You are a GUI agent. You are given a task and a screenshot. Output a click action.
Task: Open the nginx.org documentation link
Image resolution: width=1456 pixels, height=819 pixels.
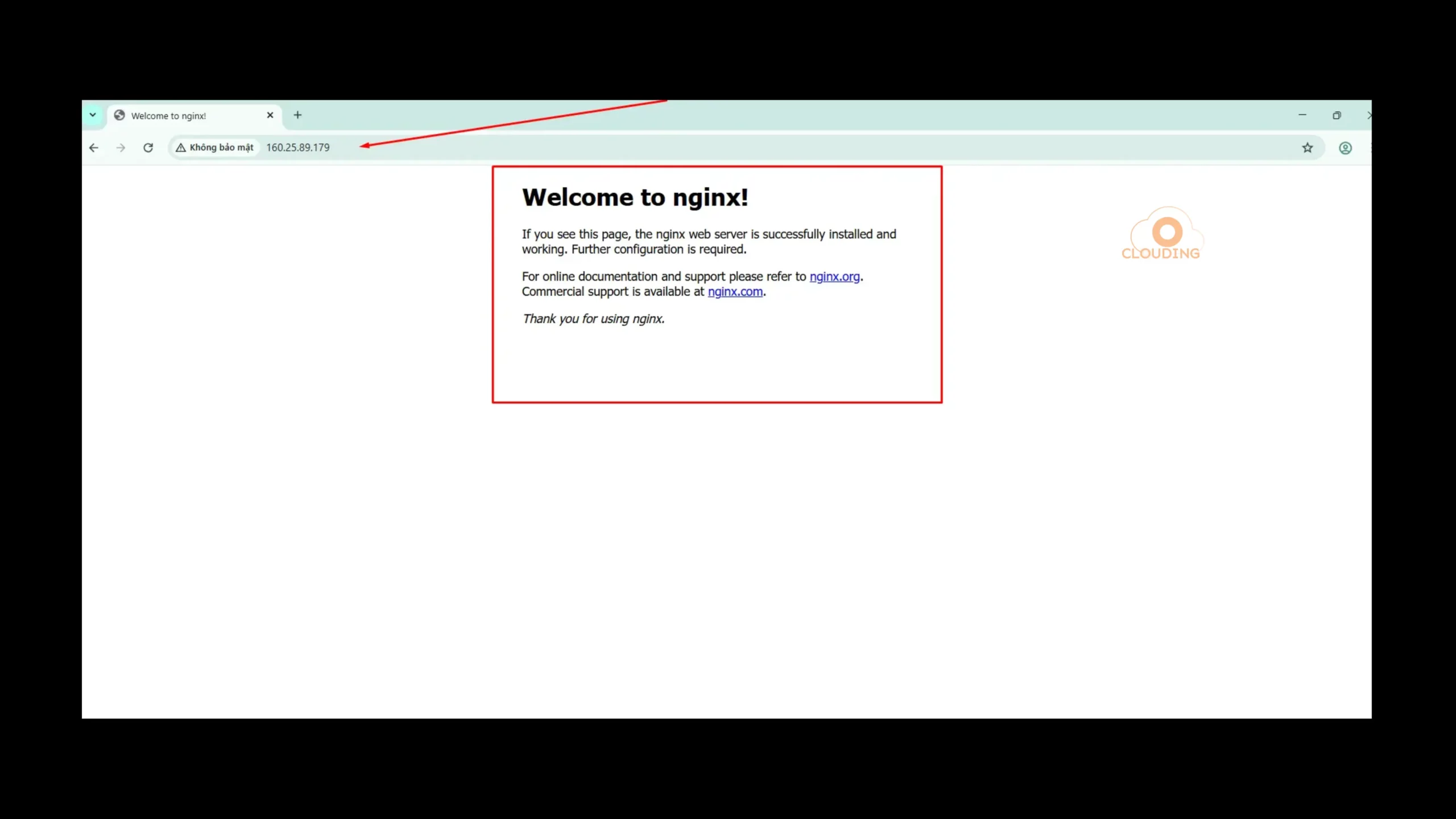click(x=834, y=276)
